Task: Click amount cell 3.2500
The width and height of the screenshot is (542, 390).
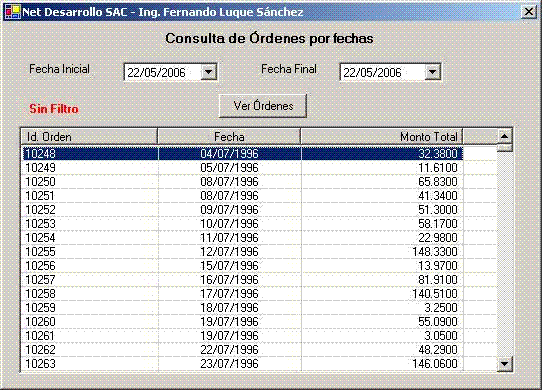Action: [x=382, y=308]
